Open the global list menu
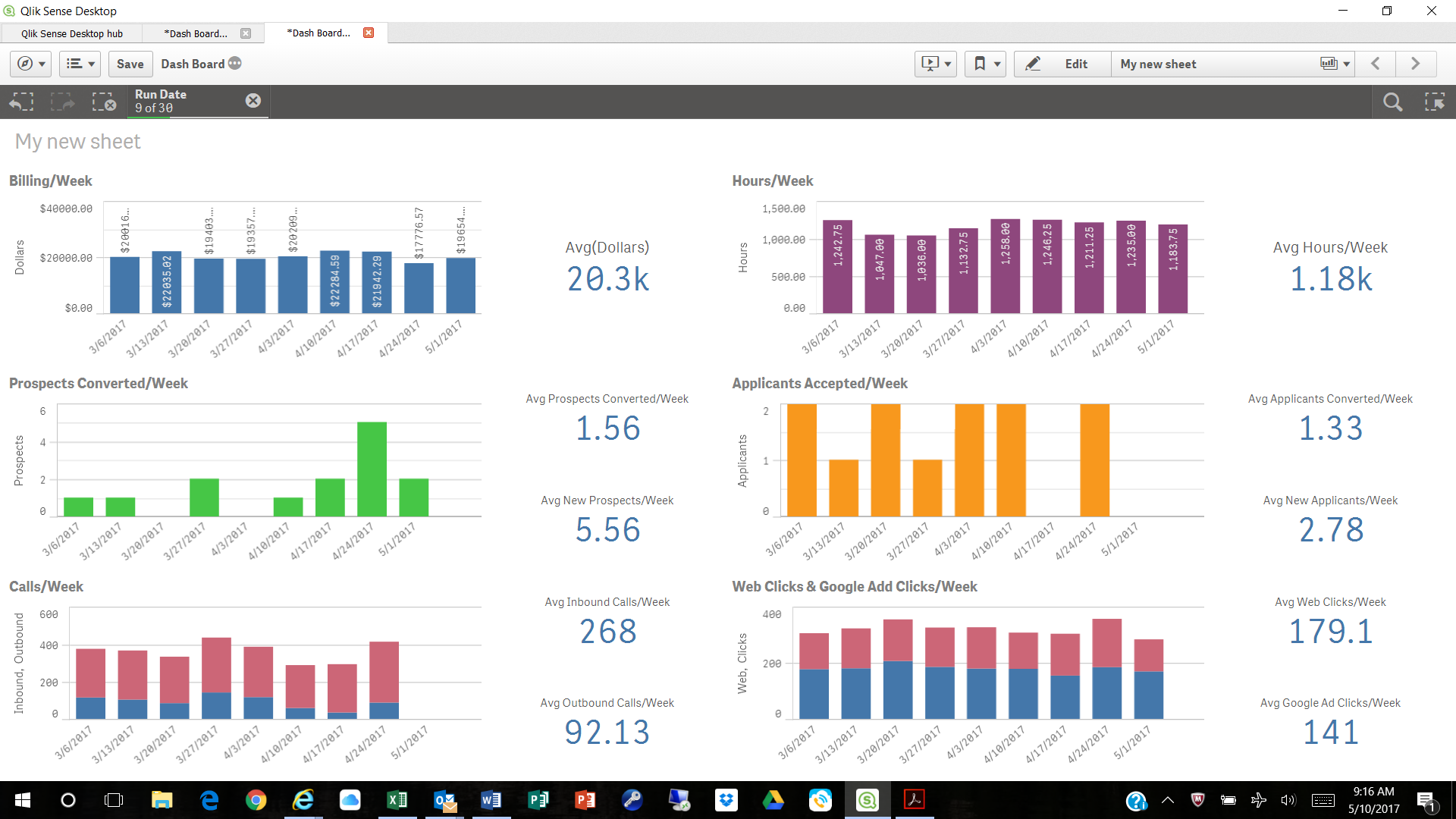1456x819 pixels. (x=80, y=64)
